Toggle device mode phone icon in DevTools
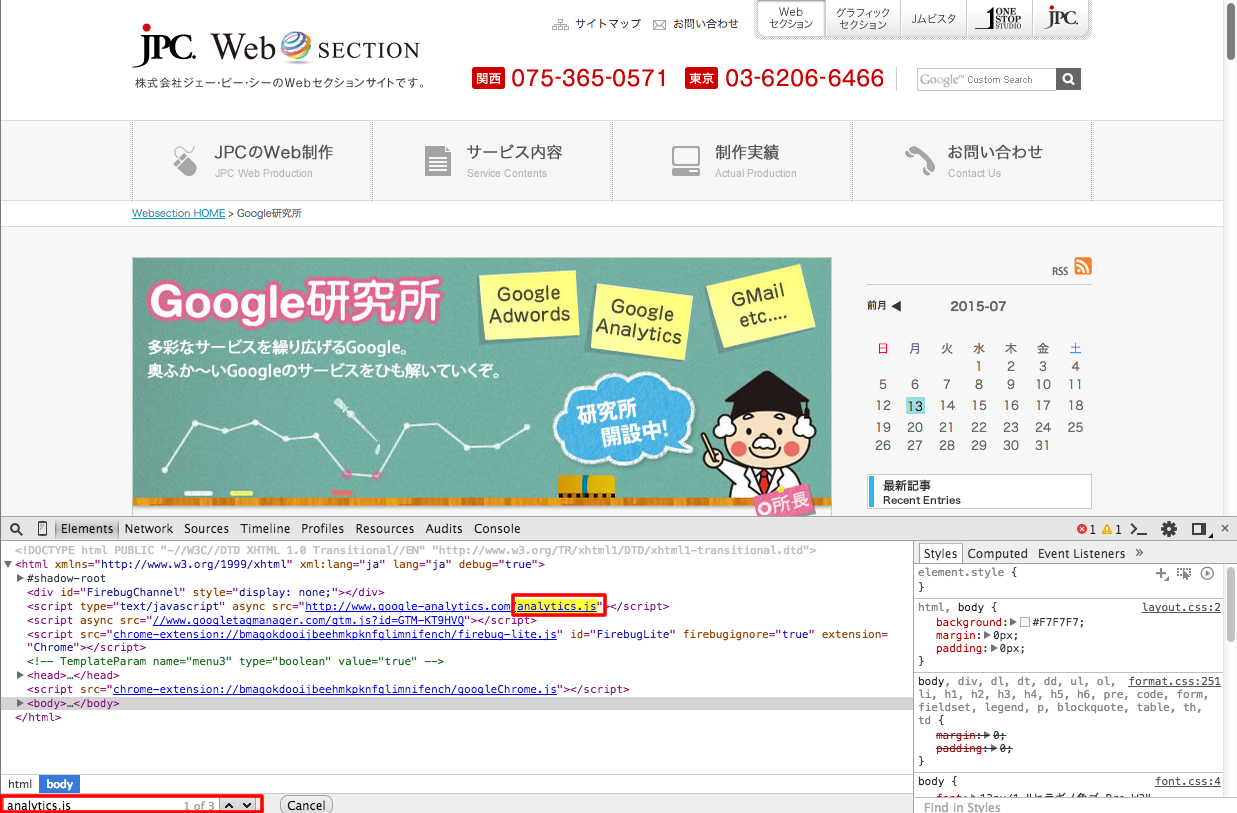1237x813 pixels. pyautogui.click(x=42, y=529)
